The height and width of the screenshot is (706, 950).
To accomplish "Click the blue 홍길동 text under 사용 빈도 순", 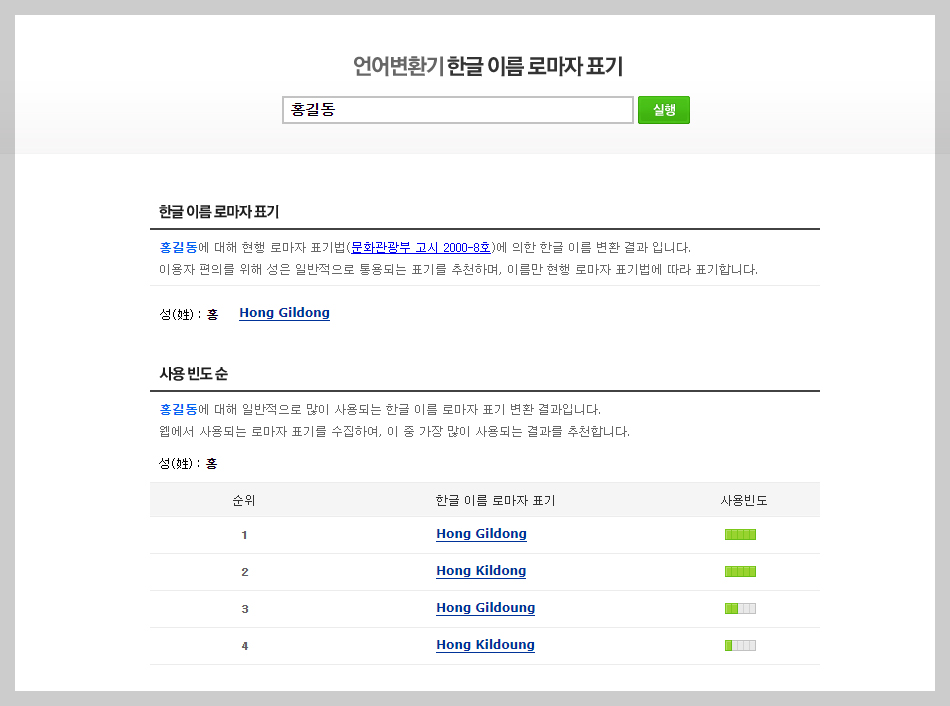I will [x=178, y=409].
